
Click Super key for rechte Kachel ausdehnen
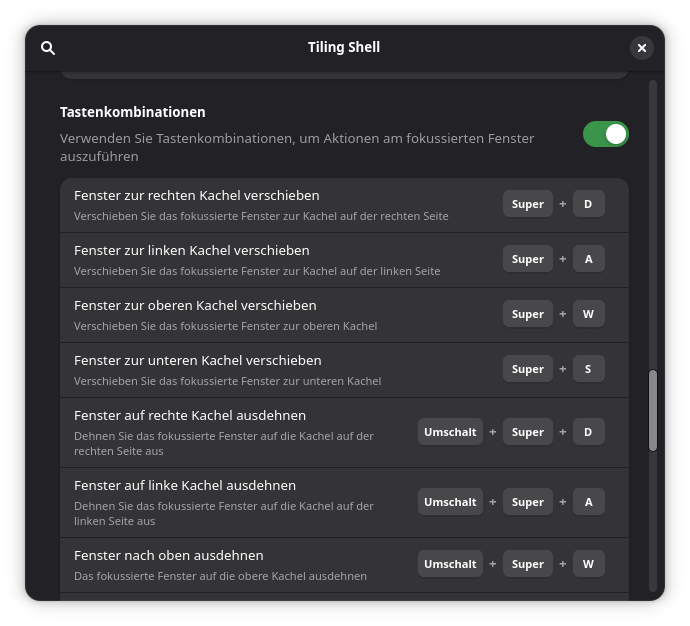tap(528, 432)
